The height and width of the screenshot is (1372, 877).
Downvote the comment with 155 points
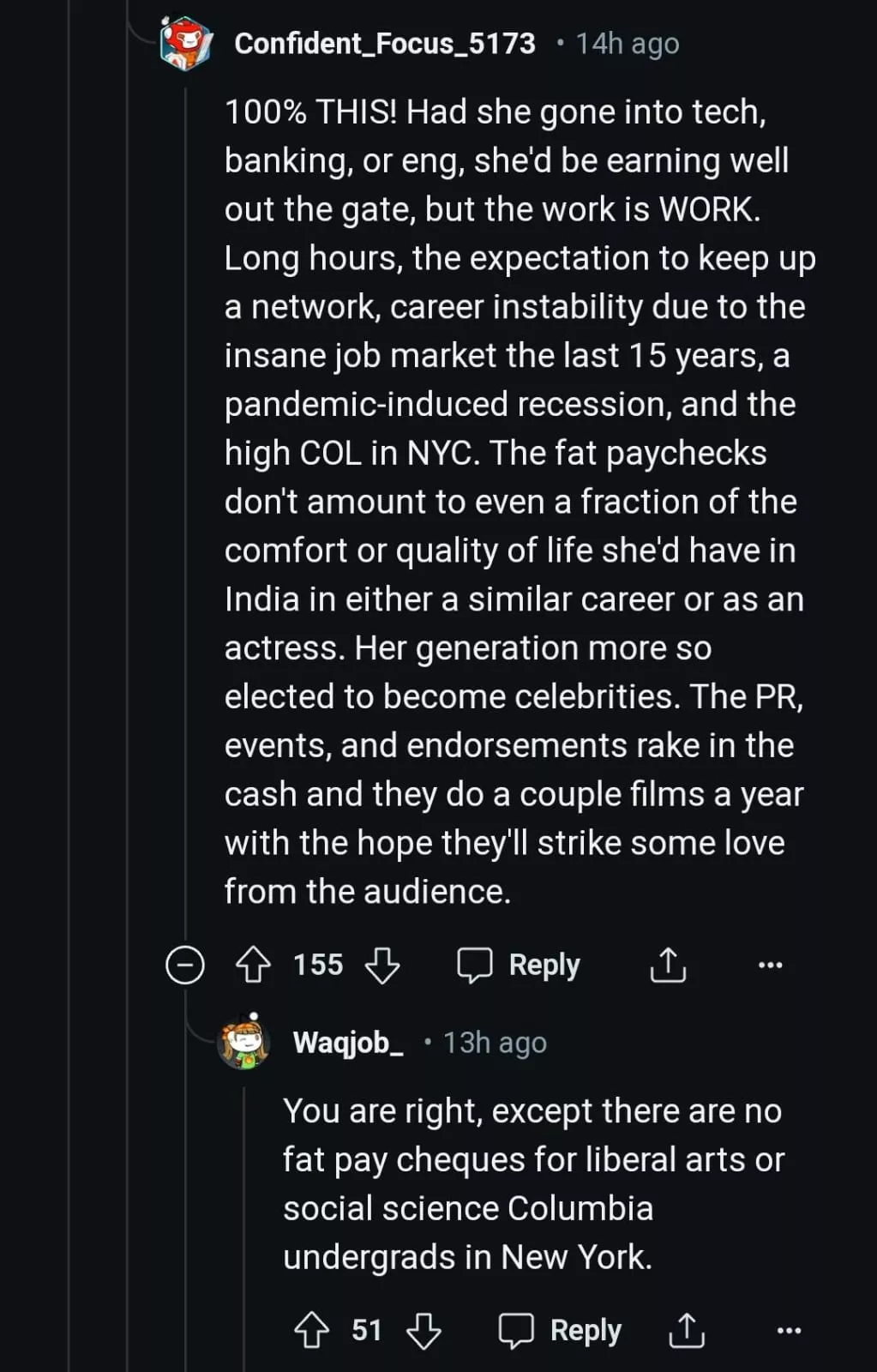(x=382, y=965)
